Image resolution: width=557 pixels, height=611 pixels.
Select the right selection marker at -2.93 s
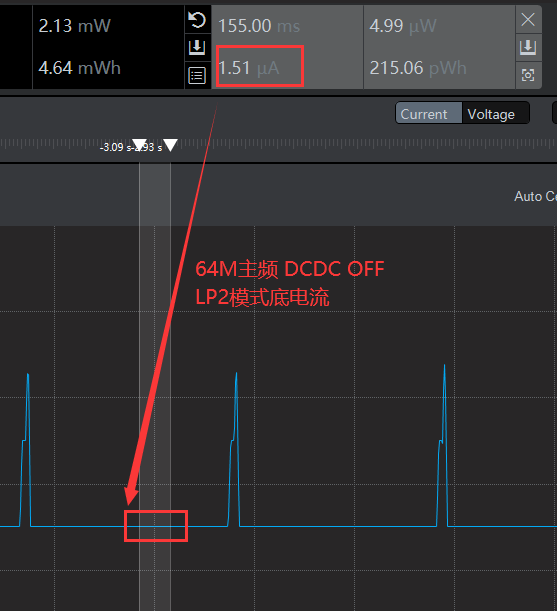(x=170, y=145)
